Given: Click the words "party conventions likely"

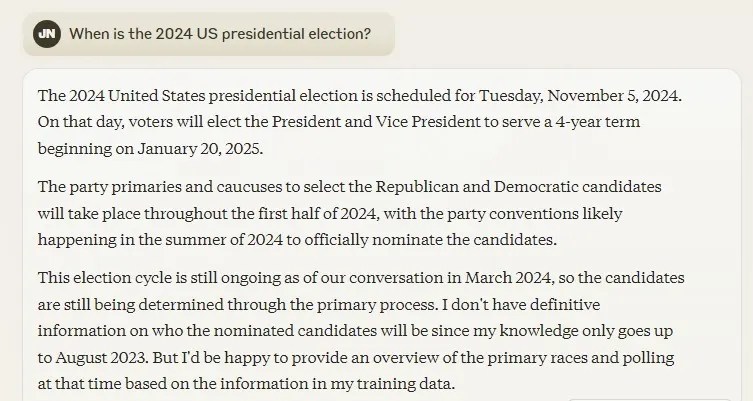Looking at the screenshot, I should (534, 214).
